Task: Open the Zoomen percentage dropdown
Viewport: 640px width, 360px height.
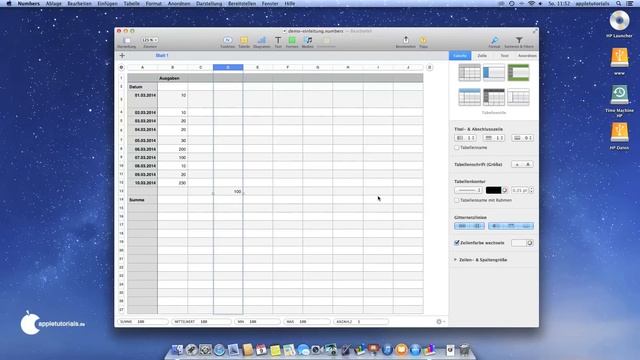Action: point(150,40)
